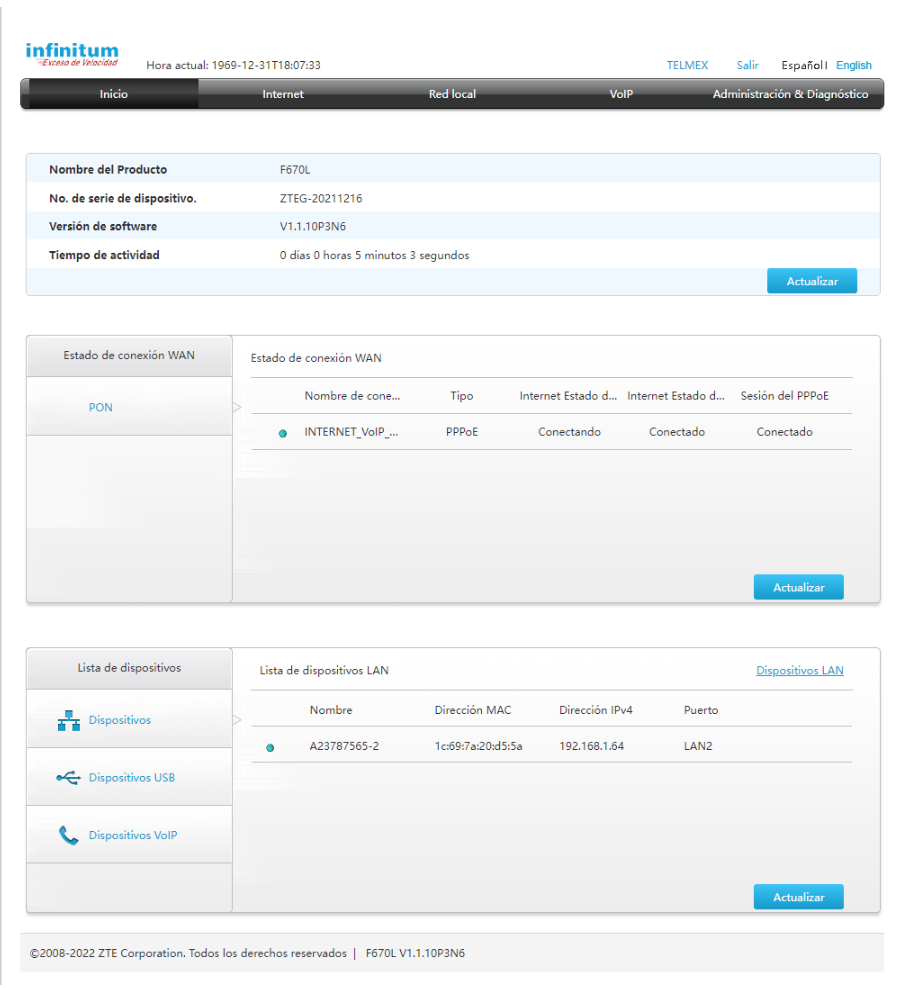
Task: Switch language to English
Action: point(853,66)
